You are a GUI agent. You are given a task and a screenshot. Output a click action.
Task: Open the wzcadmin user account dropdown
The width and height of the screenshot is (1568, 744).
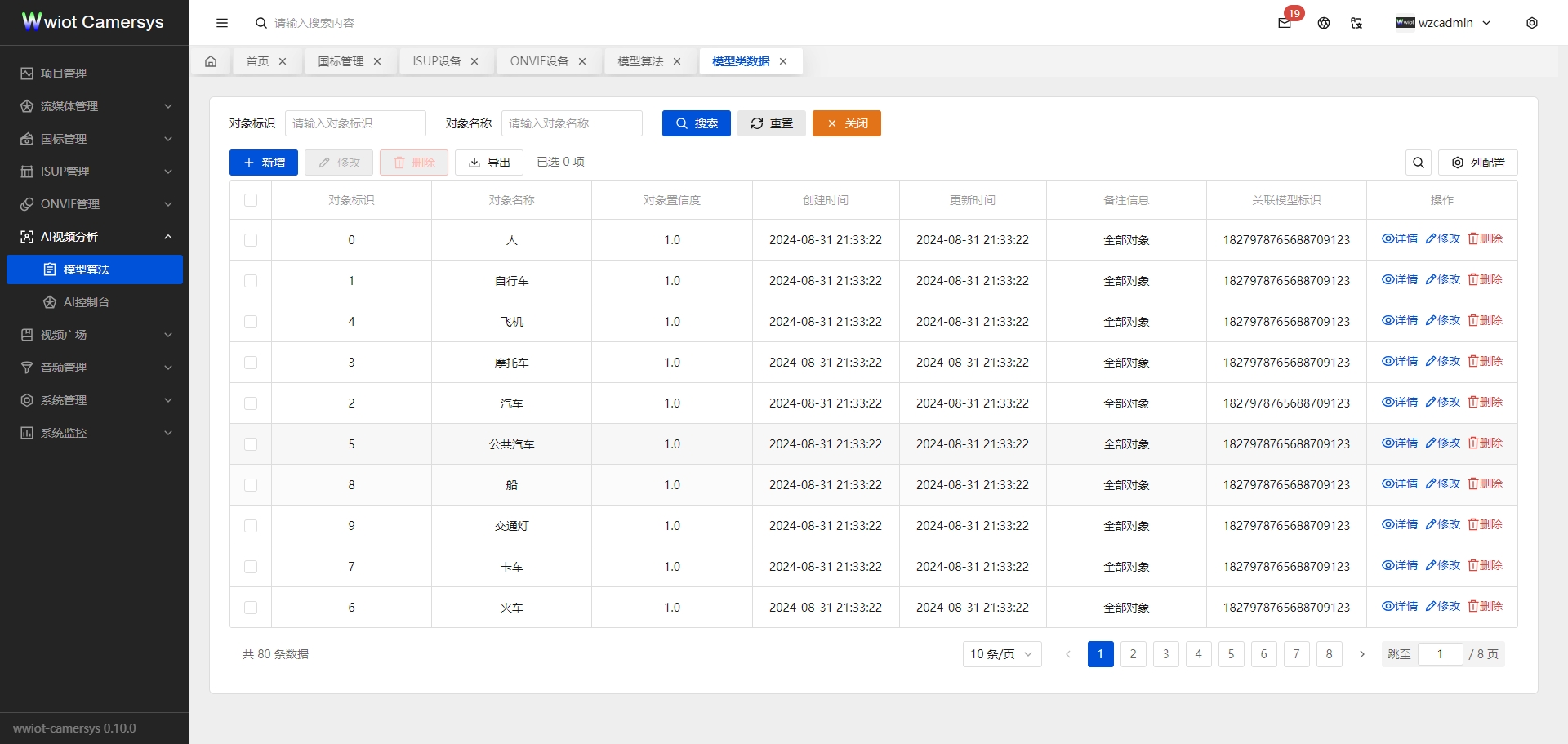(x=1444, y=23)
